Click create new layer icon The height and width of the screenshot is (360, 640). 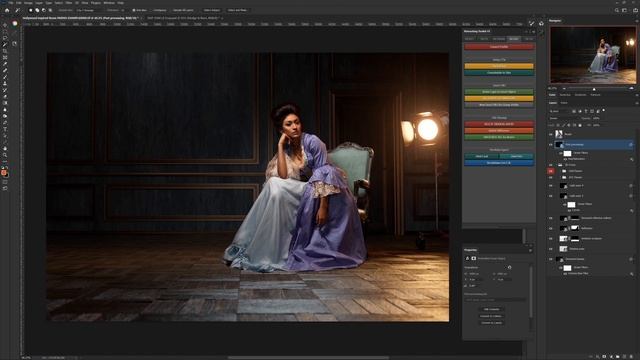coord(625,357)
